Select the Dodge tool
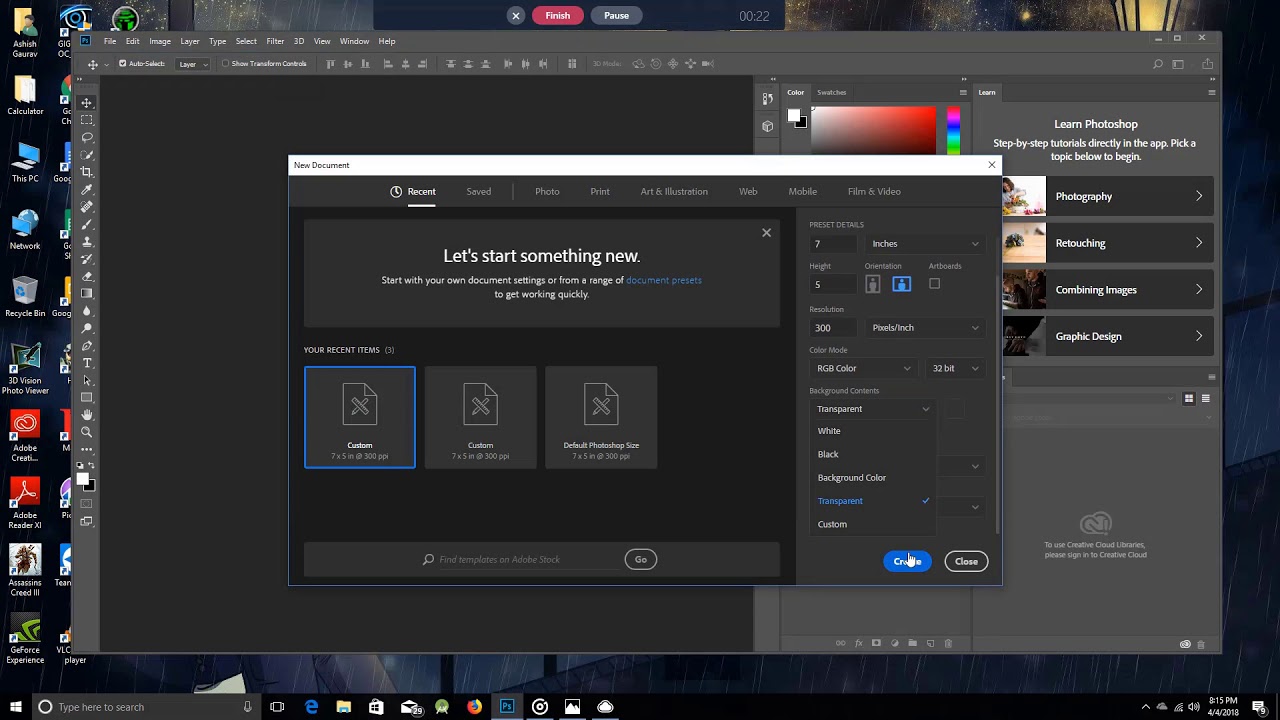1280x720 pixels. (x=87, y=328)
